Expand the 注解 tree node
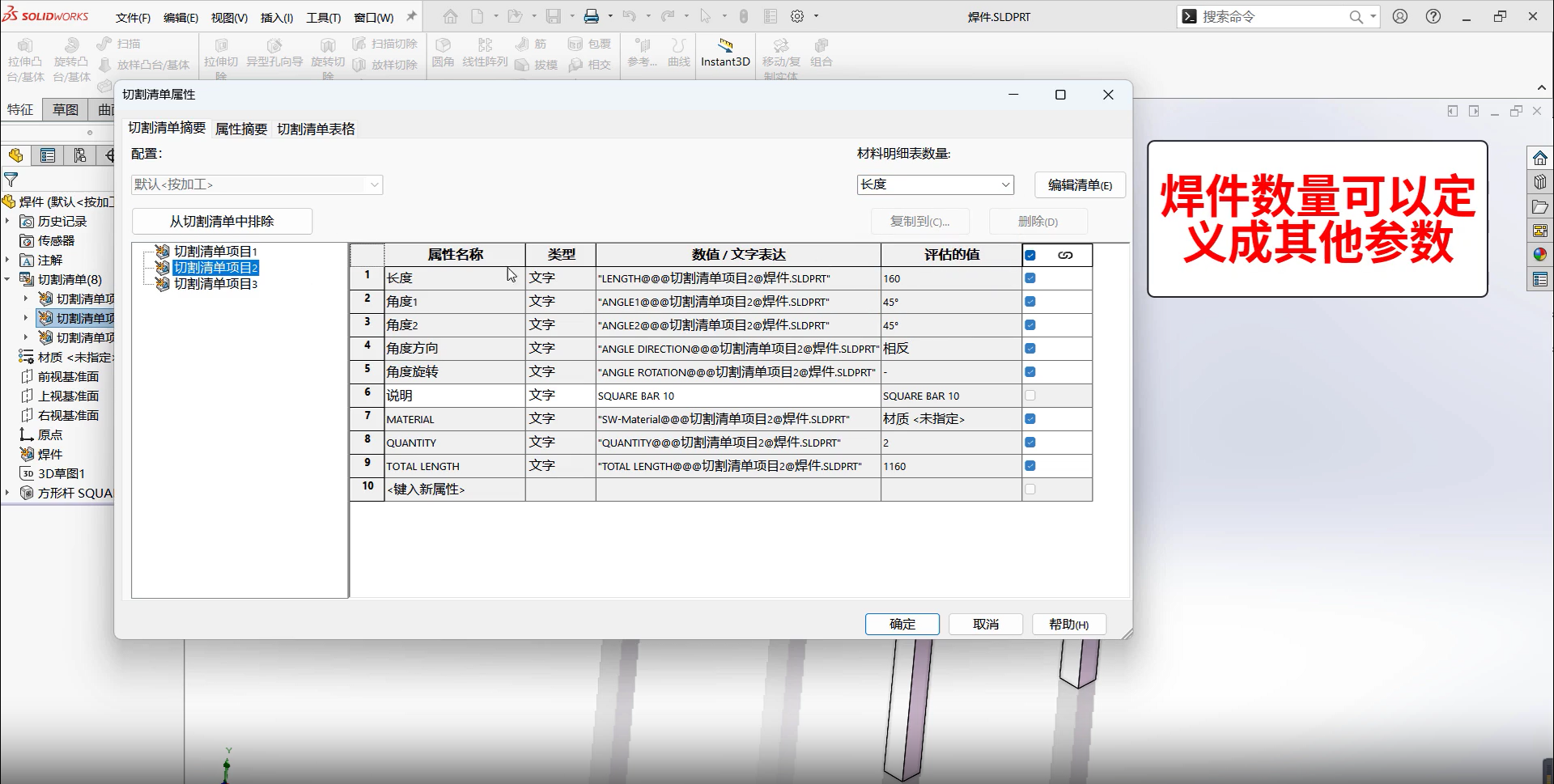Screen dimensions: 1554x784 (x=7, y=260)
